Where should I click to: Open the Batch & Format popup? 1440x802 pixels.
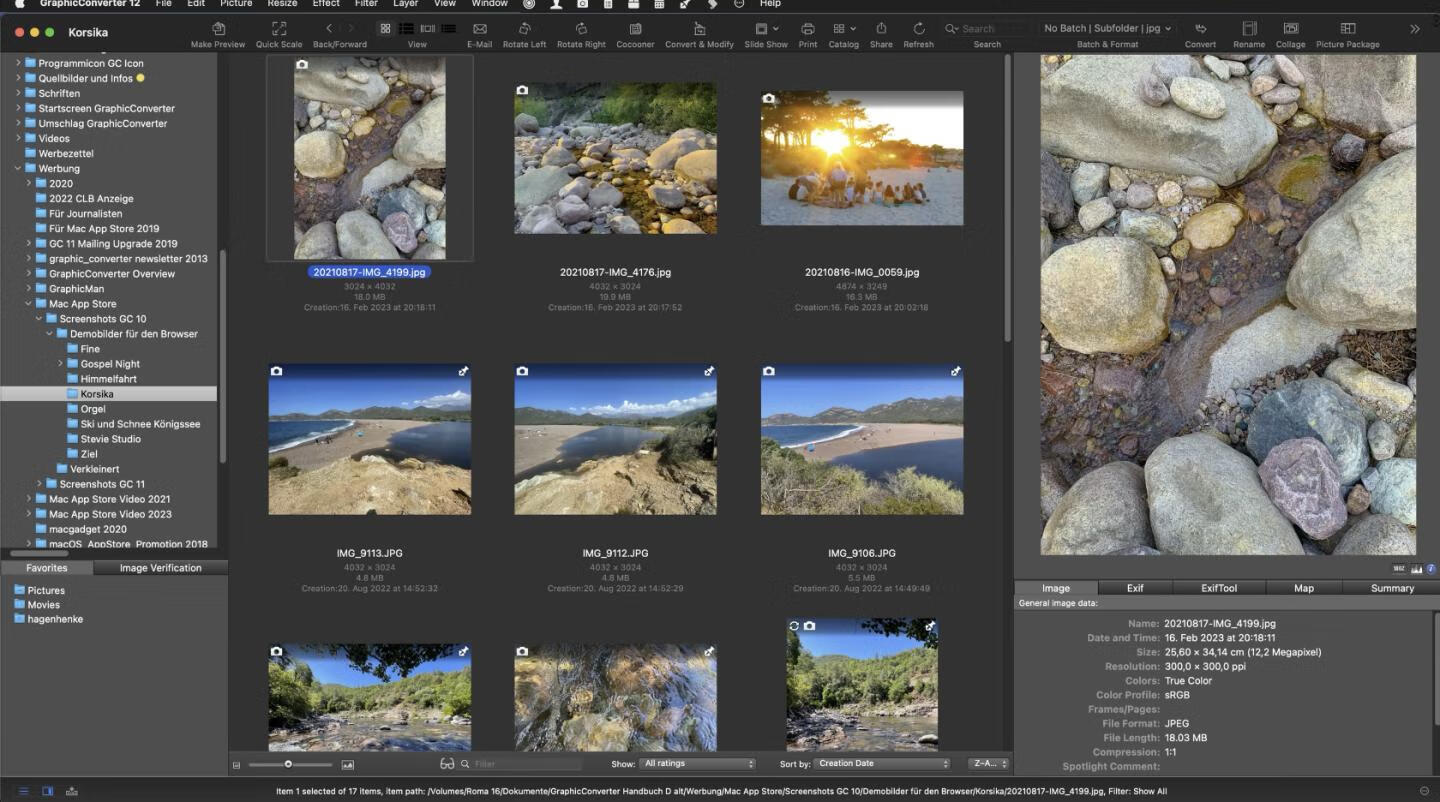click(1107, 29)
